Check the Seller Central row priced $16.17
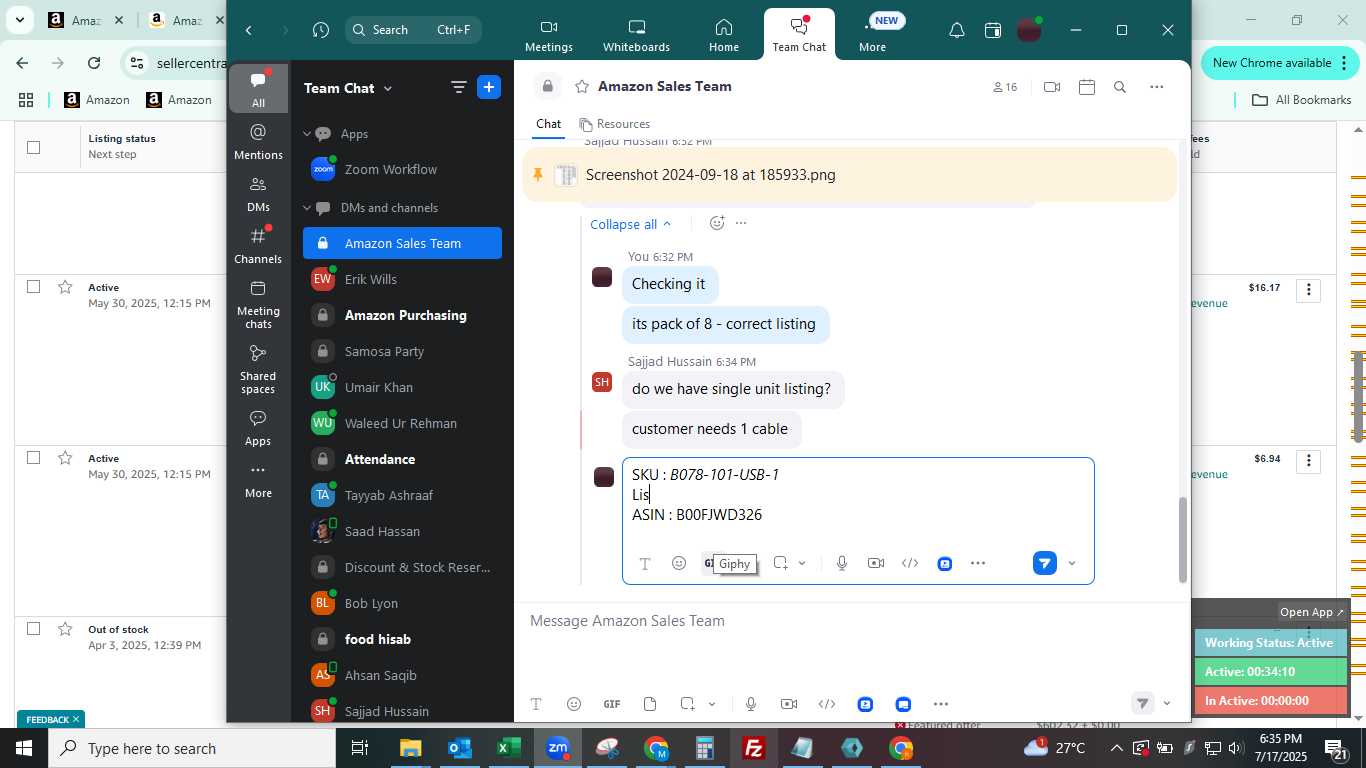Screen dimensions: 1366x768 click(x=33, y=287)
